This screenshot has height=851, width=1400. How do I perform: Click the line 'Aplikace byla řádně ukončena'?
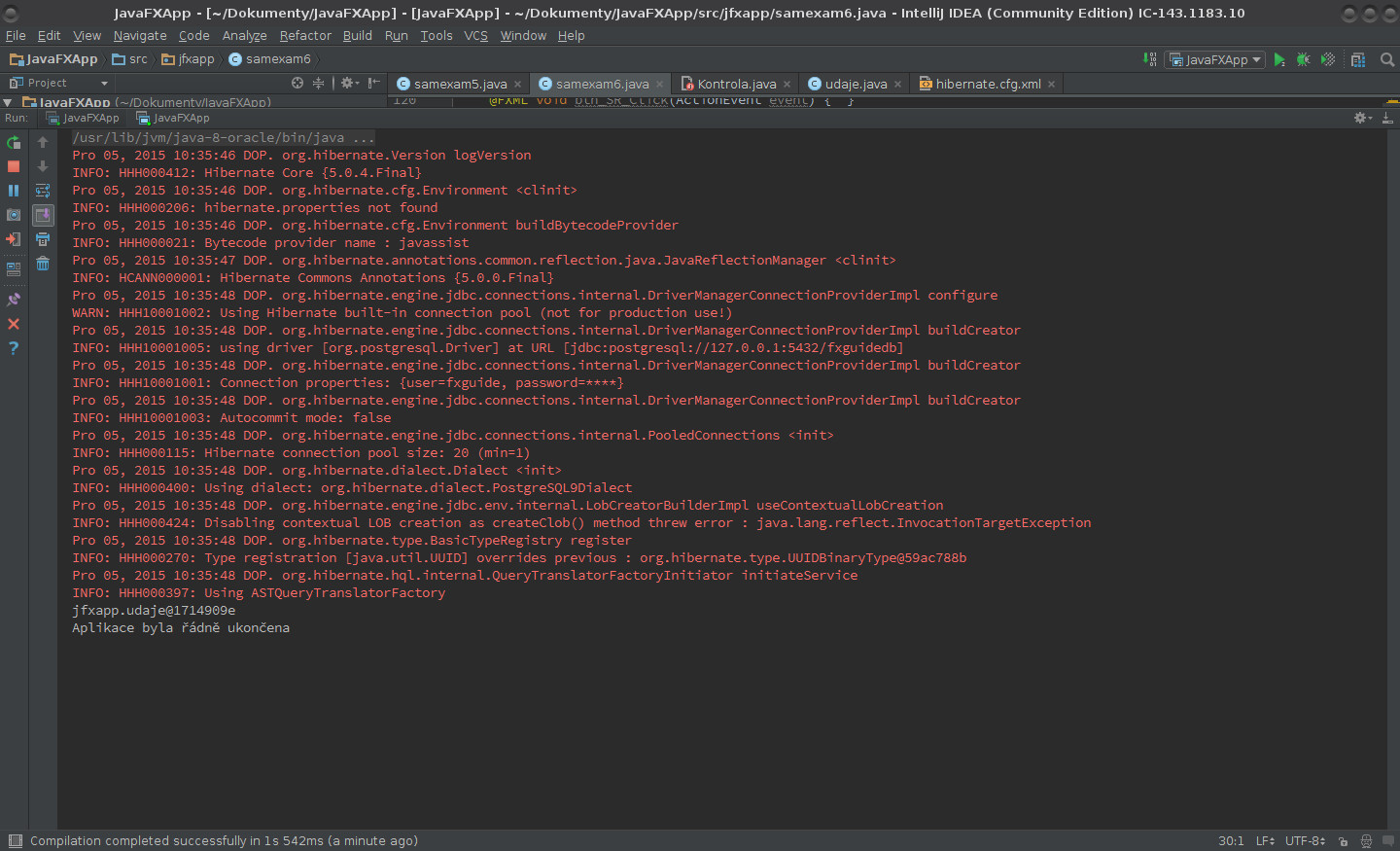[181, 628]
